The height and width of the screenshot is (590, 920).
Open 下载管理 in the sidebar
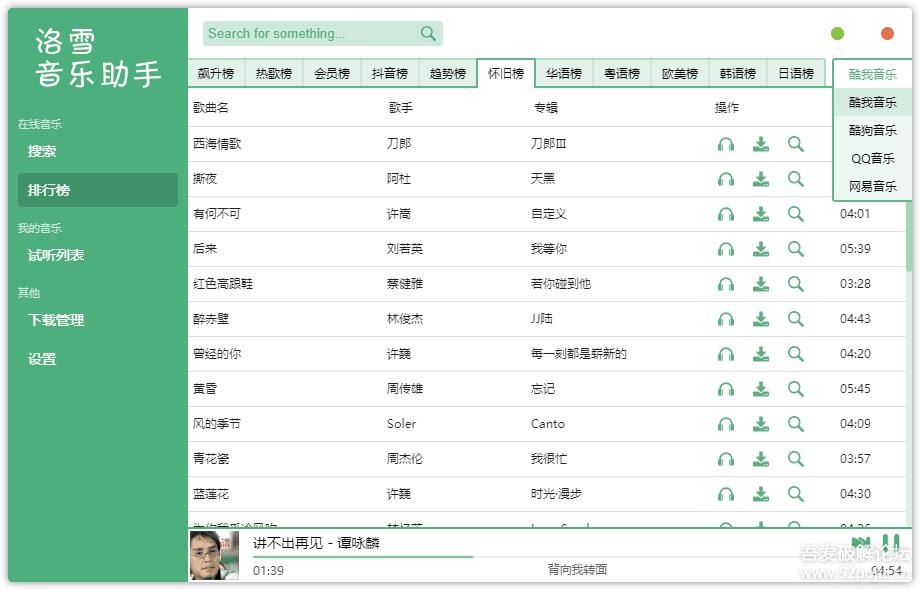pyautogui.click(x=56, y=320)
